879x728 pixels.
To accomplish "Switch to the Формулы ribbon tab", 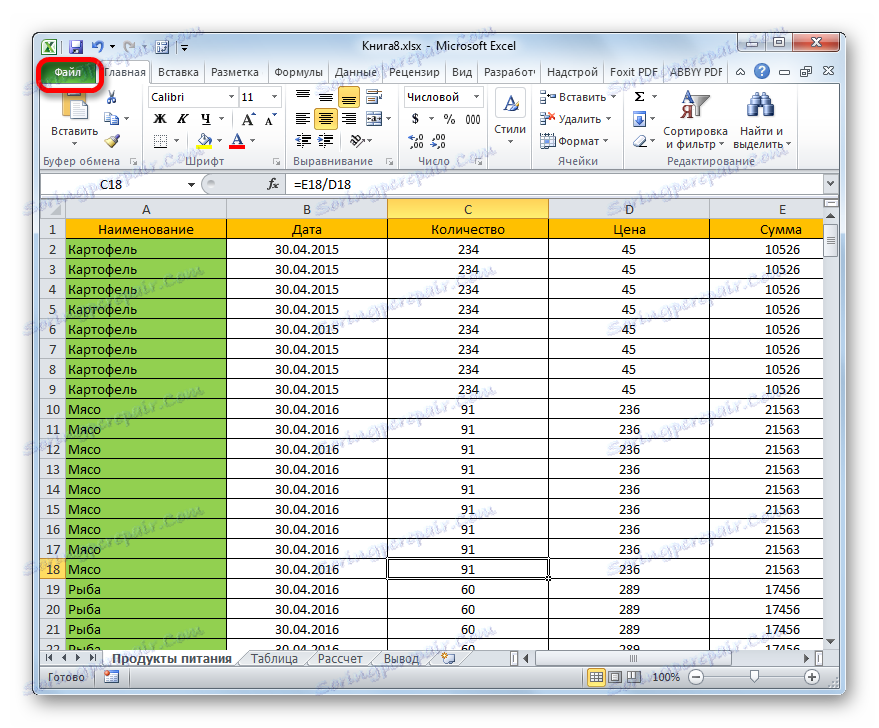I will [x=298, y=72].
